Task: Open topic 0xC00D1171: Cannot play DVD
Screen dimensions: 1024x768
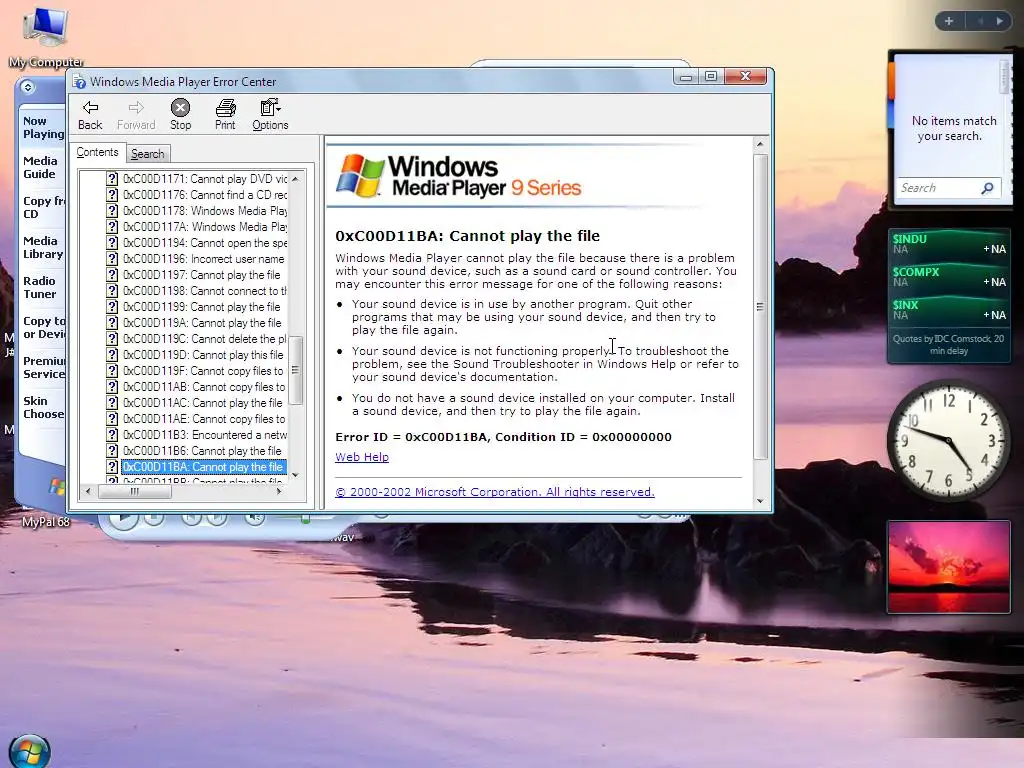Action: 204,179
